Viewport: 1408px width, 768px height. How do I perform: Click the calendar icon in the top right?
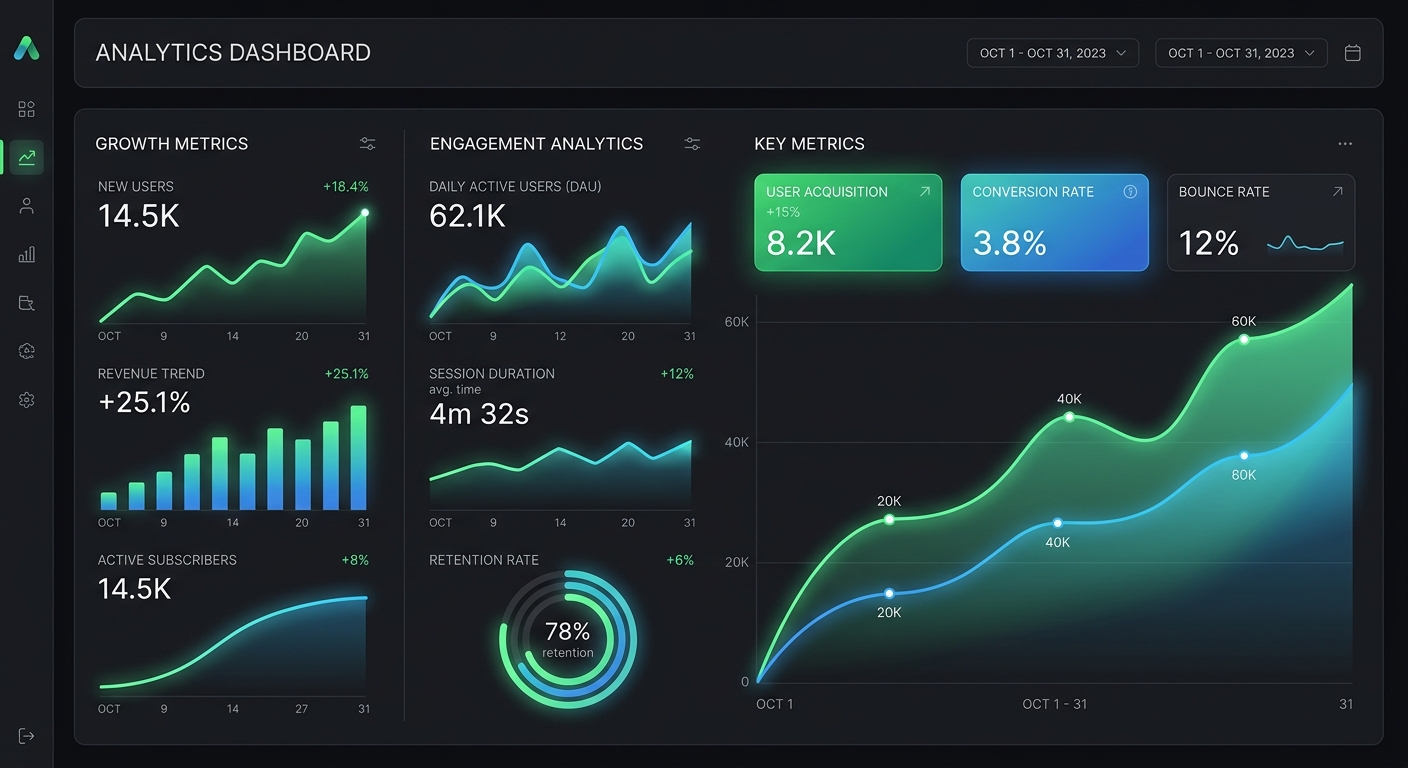point(1352,52)
